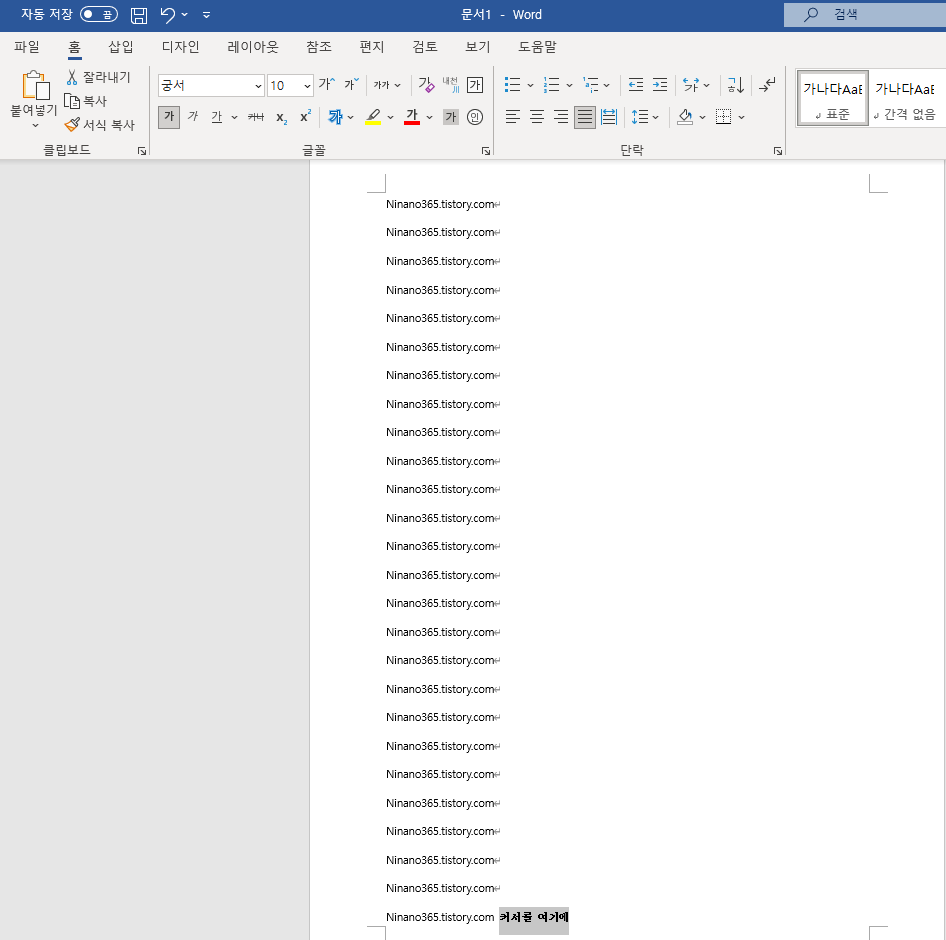This screenshot has width=946, height=940.
Task: Click the numbering list icon
Action: [551, 85]
